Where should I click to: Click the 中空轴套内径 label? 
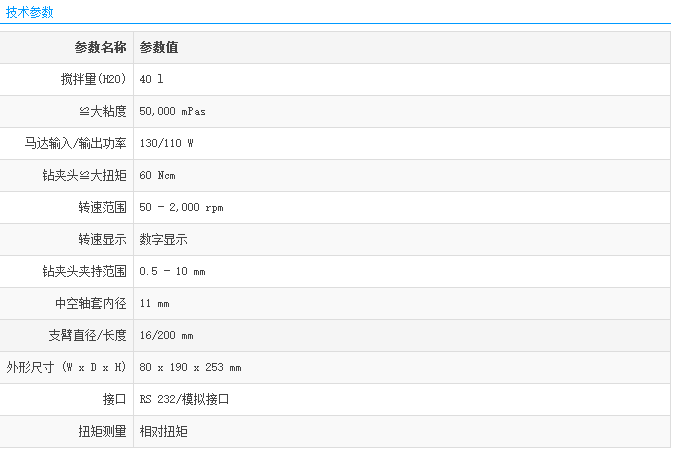click(x=90, y=303)
